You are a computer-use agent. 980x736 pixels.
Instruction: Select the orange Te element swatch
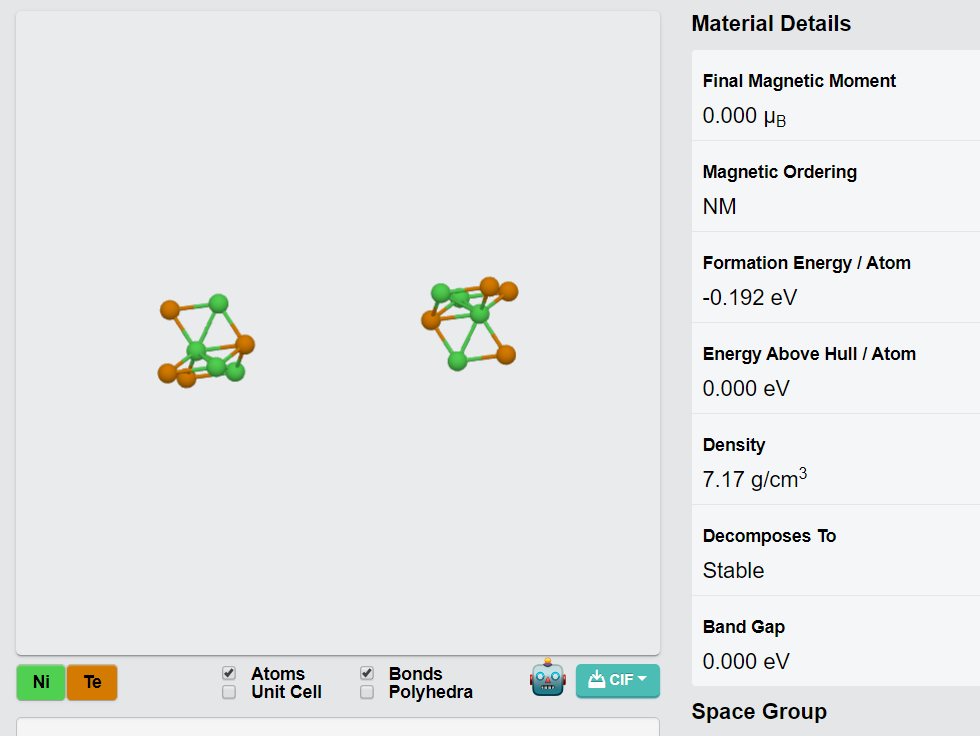pyautogui.click(x=92, y=682)
